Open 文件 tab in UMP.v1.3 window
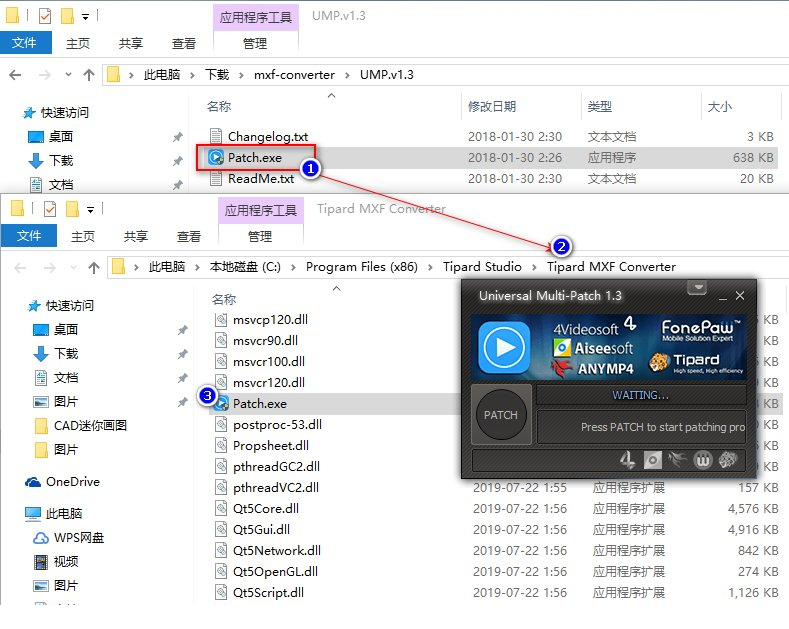Viewport: 789px width, 629px height. (25, 43)
